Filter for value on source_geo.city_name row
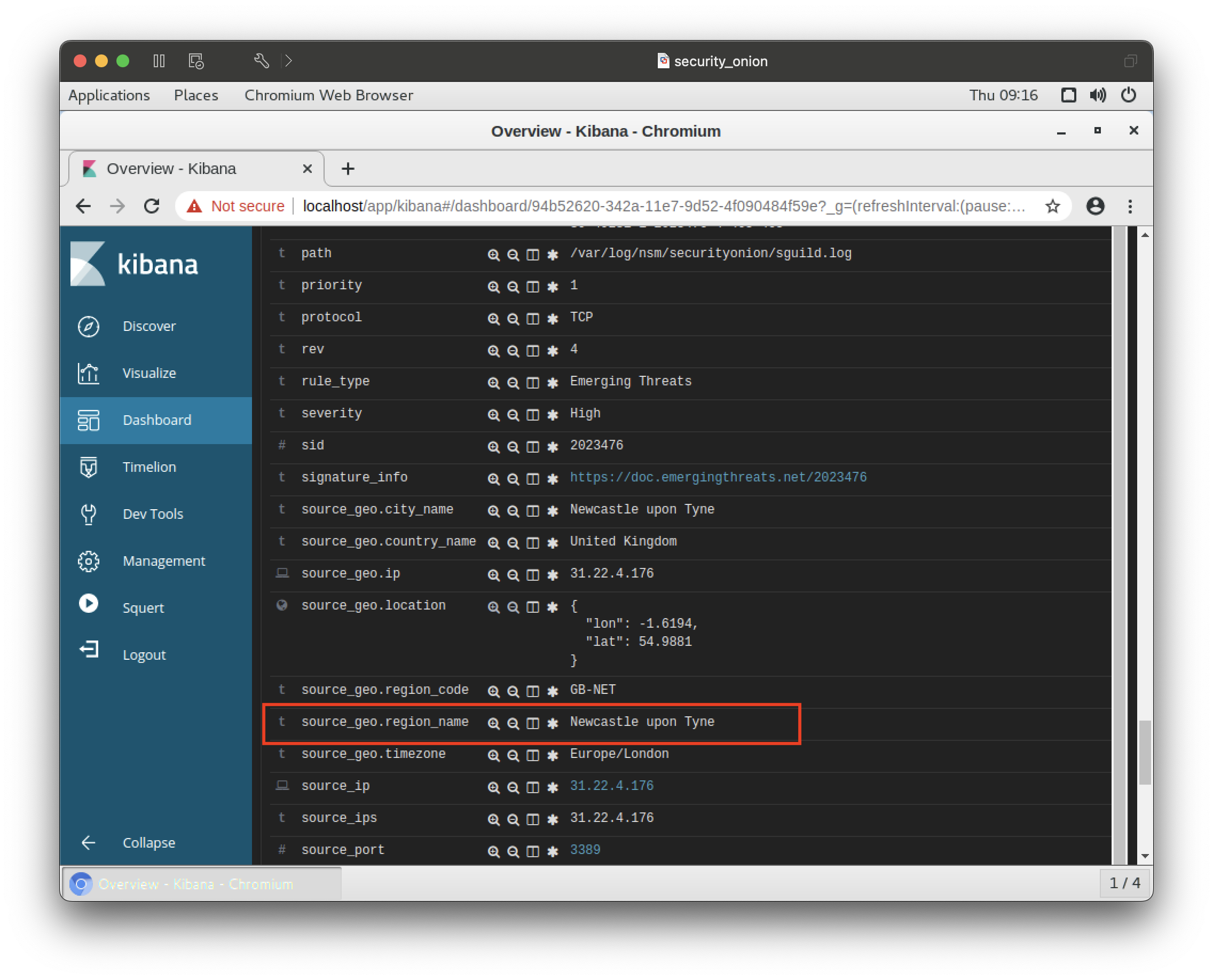 pos(493,511)
